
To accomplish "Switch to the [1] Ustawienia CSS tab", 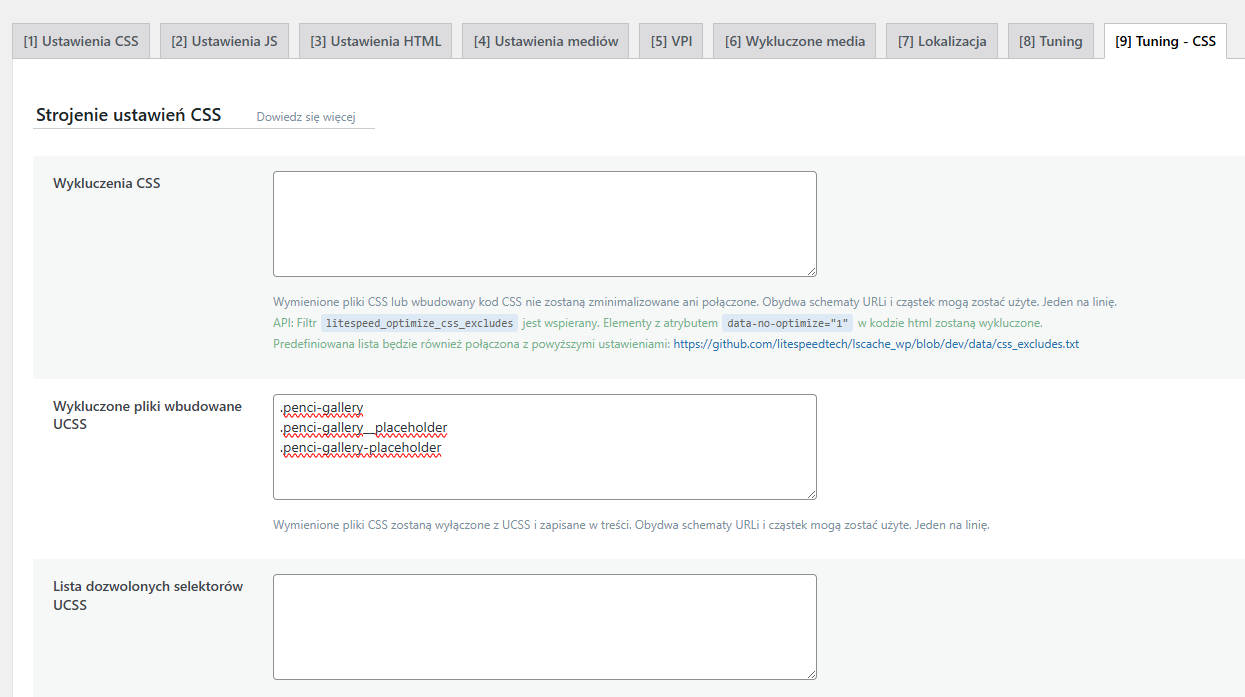I will click(x=81, y=41).
